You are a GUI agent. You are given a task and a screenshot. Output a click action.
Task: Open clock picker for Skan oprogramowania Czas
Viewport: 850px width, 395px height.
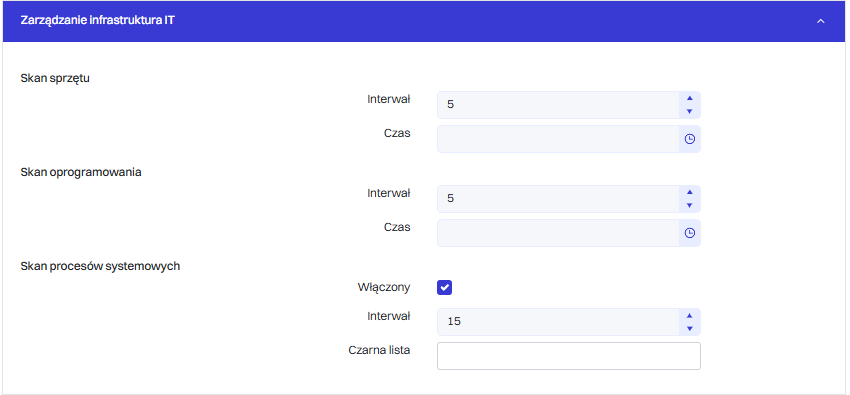pyautogui.click(x=690, y=233)
